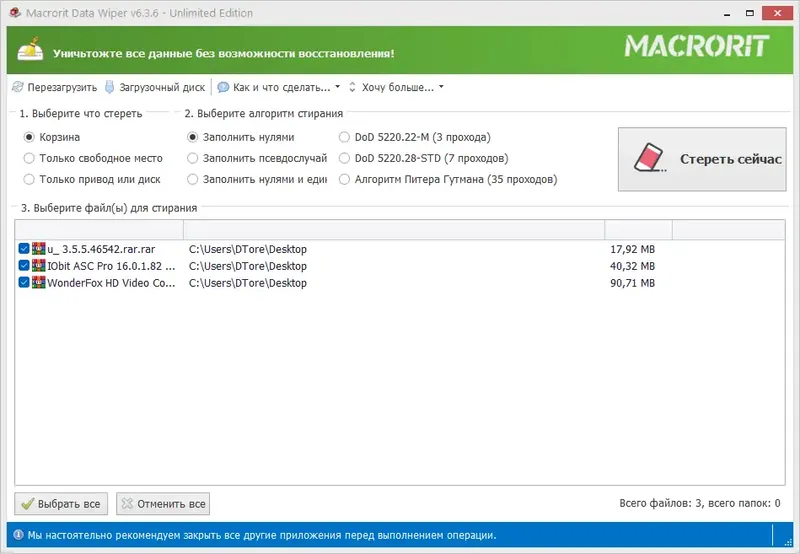
Task: Open the Как и что сделать... menu
Action: 282,87
